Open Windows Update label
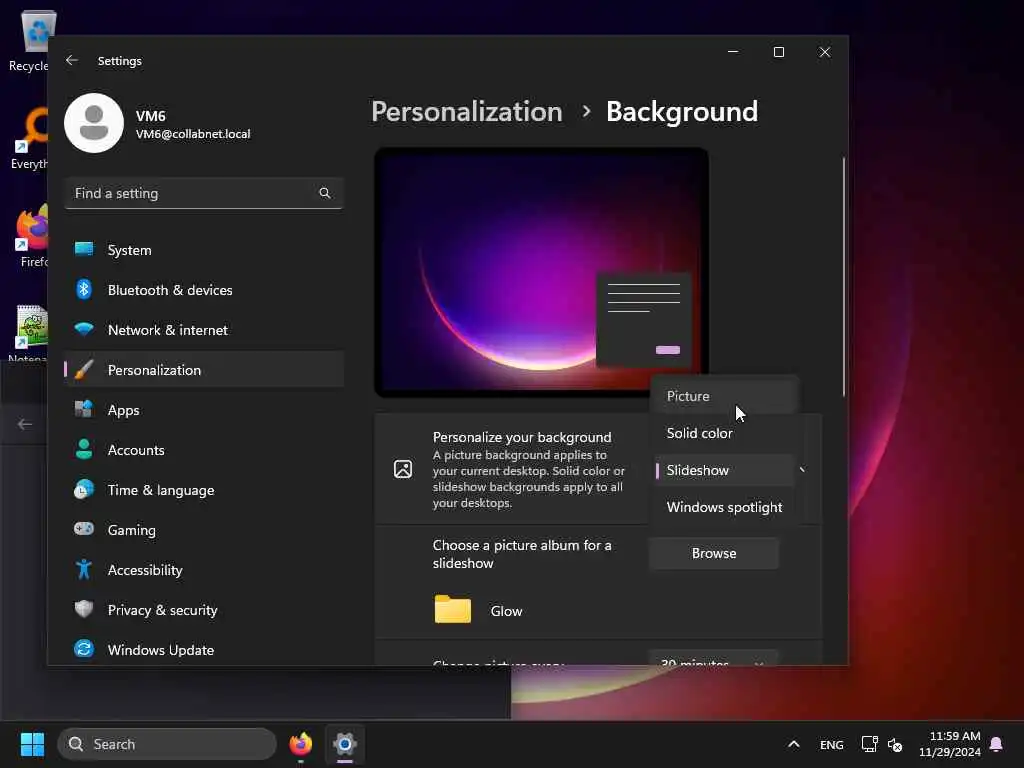This screenshot has width=1024, height=768. click(161, 650)
